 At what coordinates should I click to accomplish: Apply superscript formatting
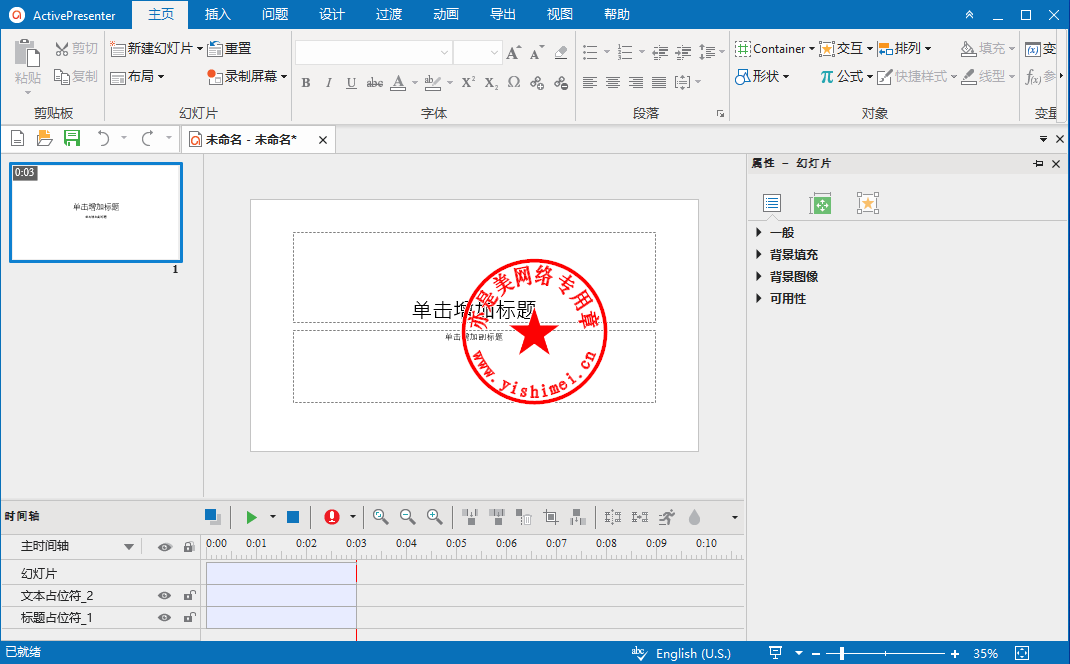point(468,83)
